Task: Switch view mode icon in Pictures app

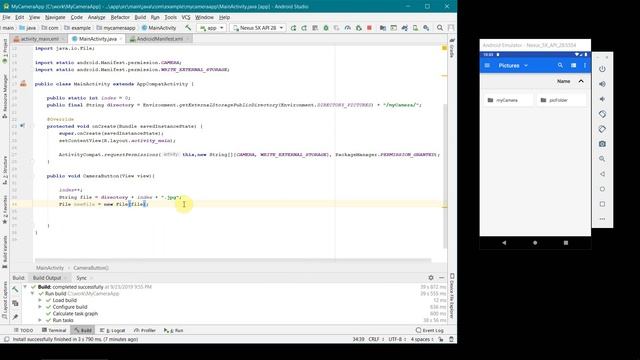Action: [x=573, y=65]
